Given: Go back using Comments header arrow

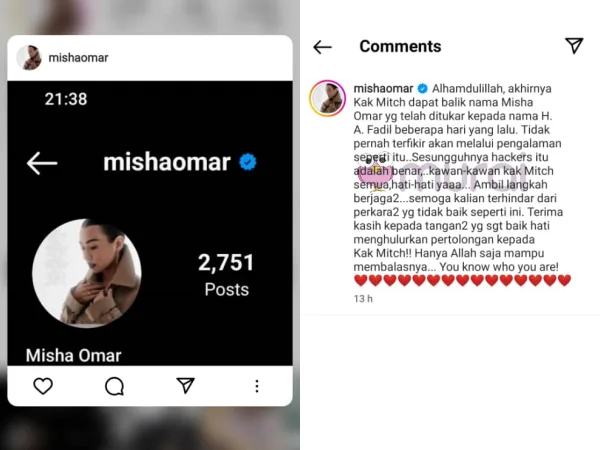Looking at the screenshot, I should [322, 47].
